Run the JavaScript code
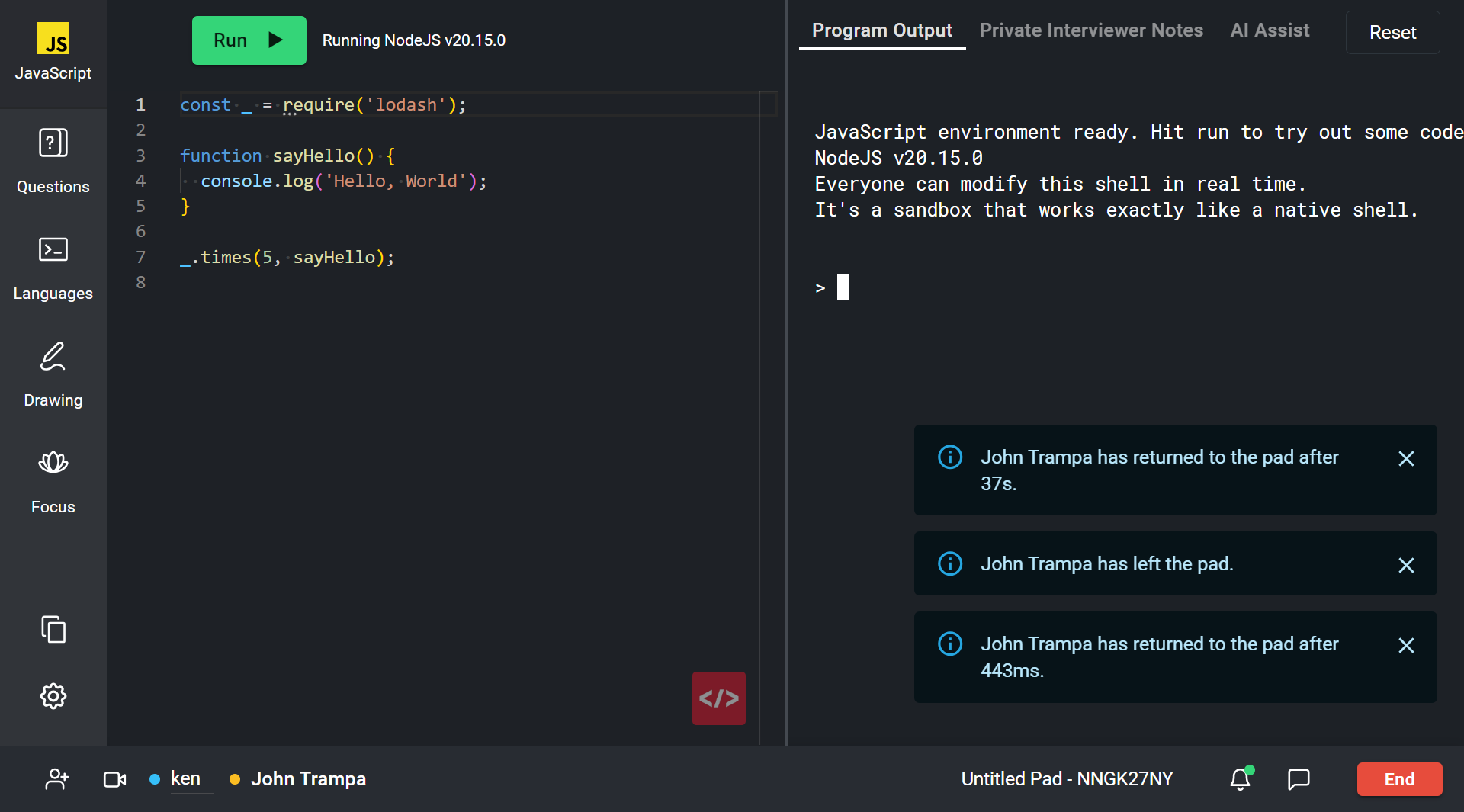Viewport: 1464px width, 812px height. 249,40
